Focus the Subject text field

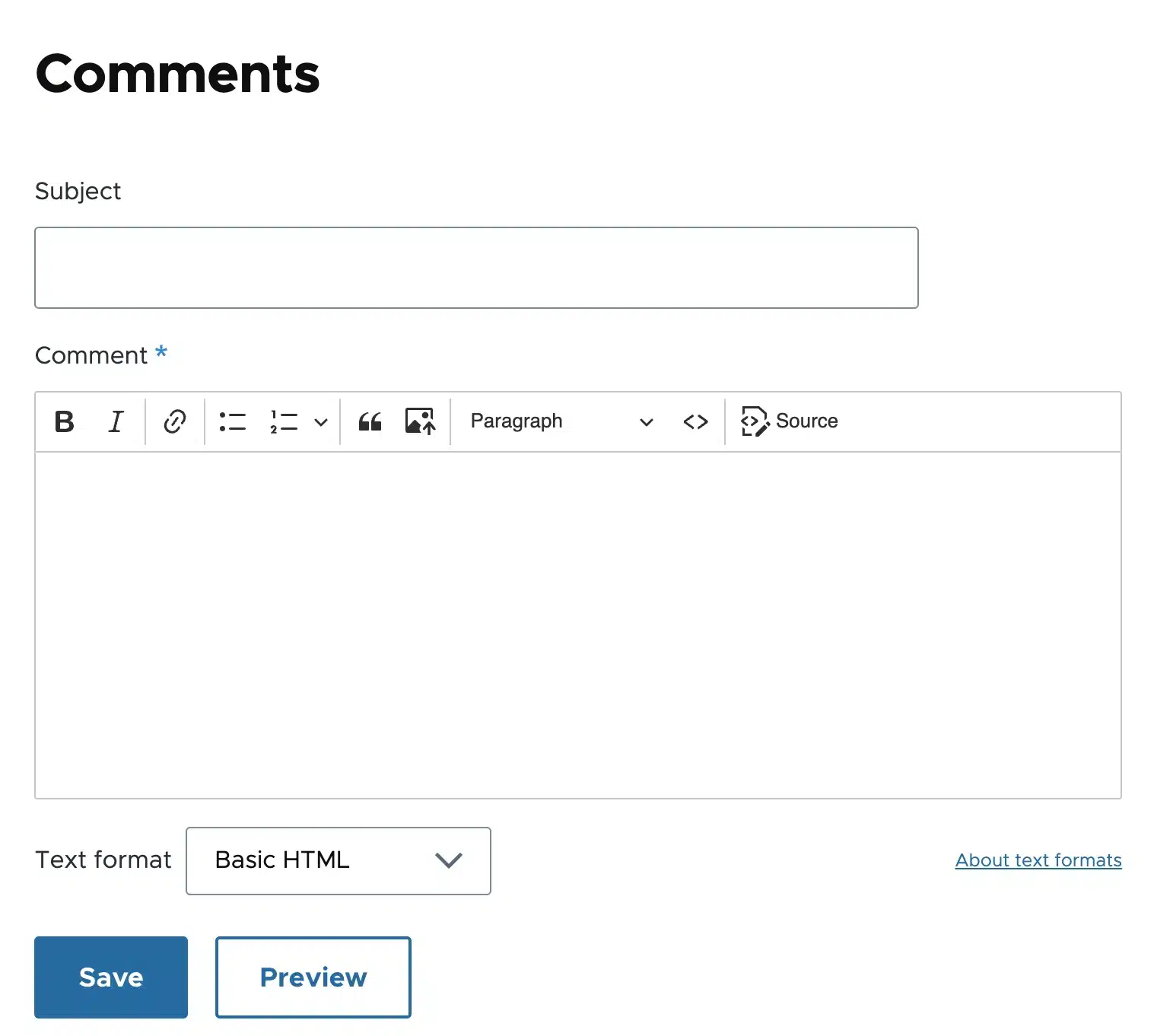tap(476, 268)
